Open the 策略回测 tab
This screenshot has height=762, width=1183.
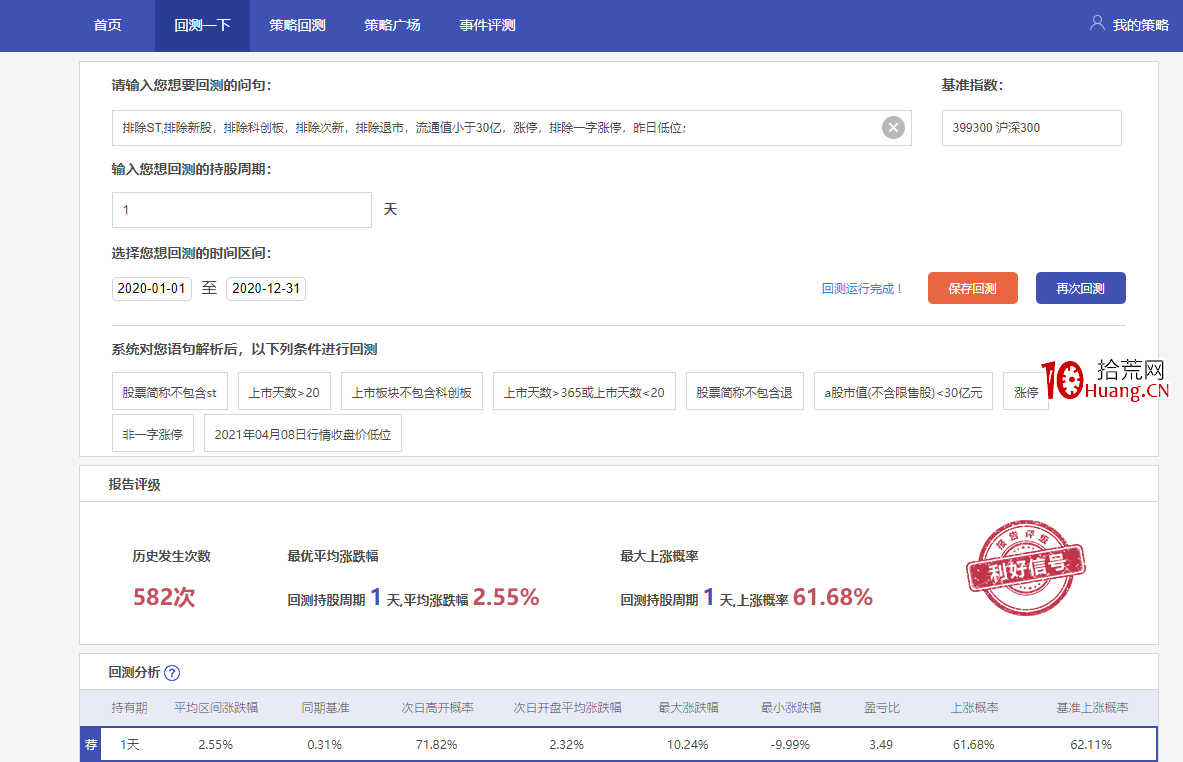click(297, 25)
